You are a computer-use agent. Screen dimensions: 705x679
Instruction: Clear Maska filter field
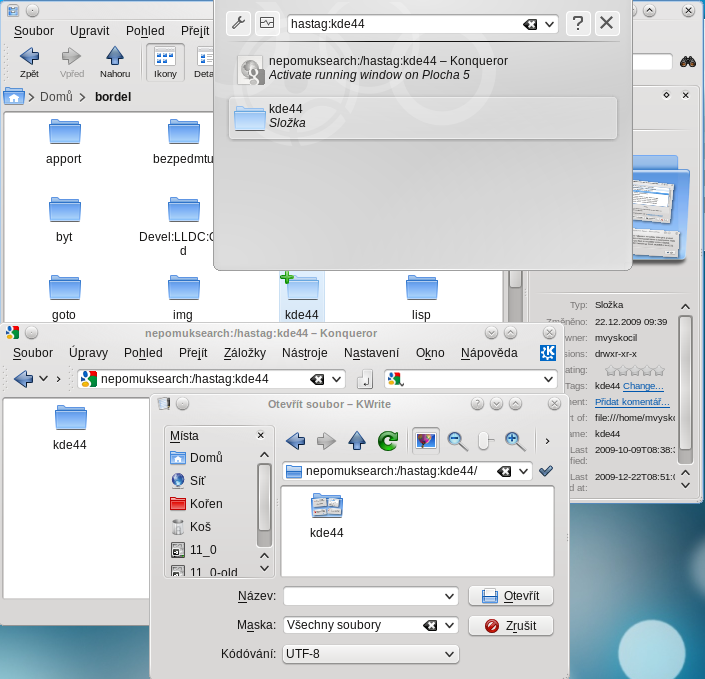pos(430,625)
